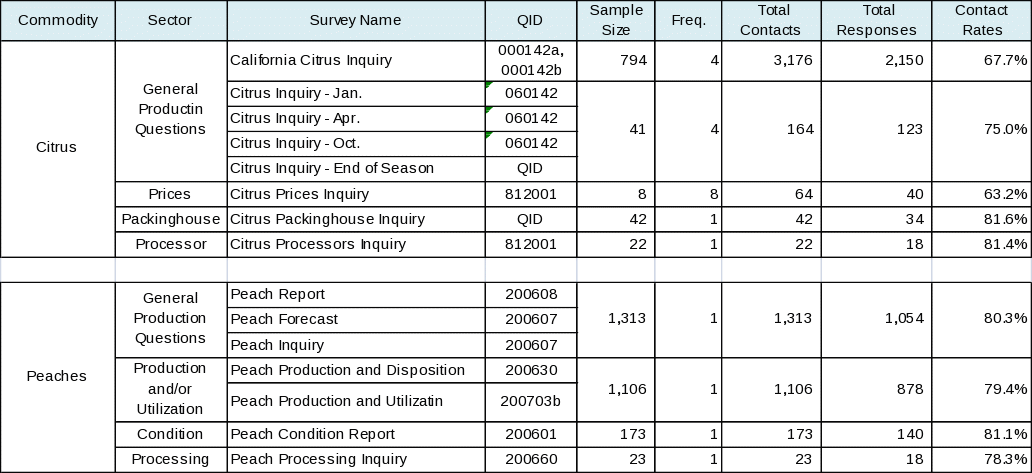1032x473 pixels.
Task: Select the Peach Report cell
Action: coord(356,295)
